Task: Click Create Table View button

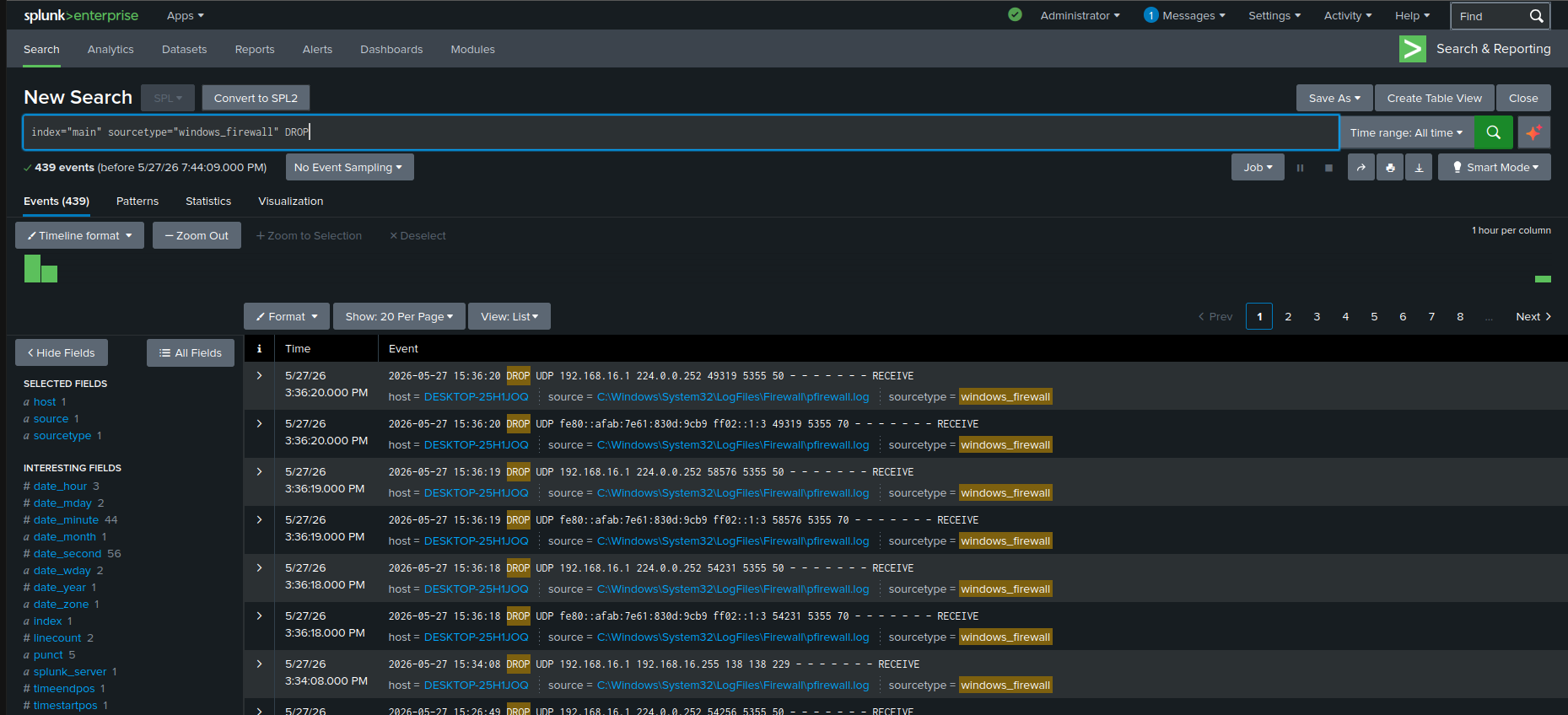Action: click(1434, 98)
